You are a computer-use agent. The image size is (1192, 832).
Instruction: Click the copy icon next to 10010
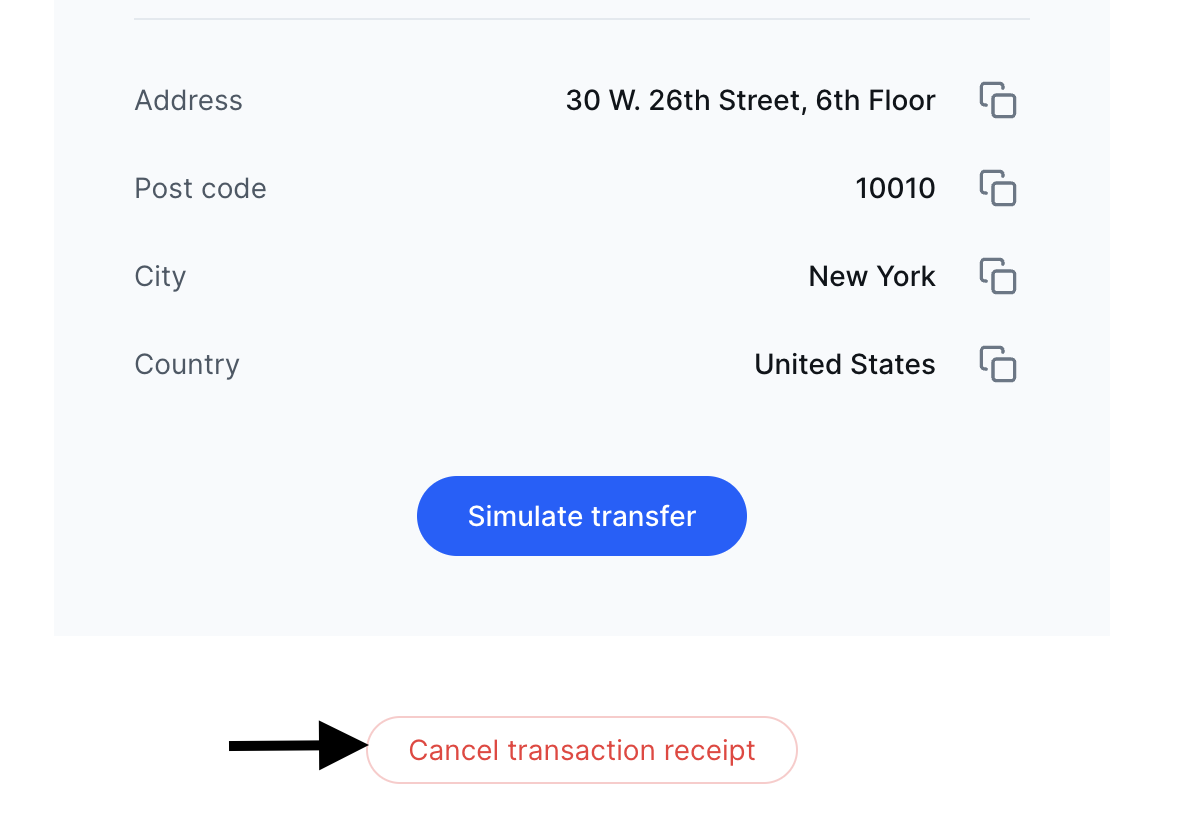click(997, 188)
